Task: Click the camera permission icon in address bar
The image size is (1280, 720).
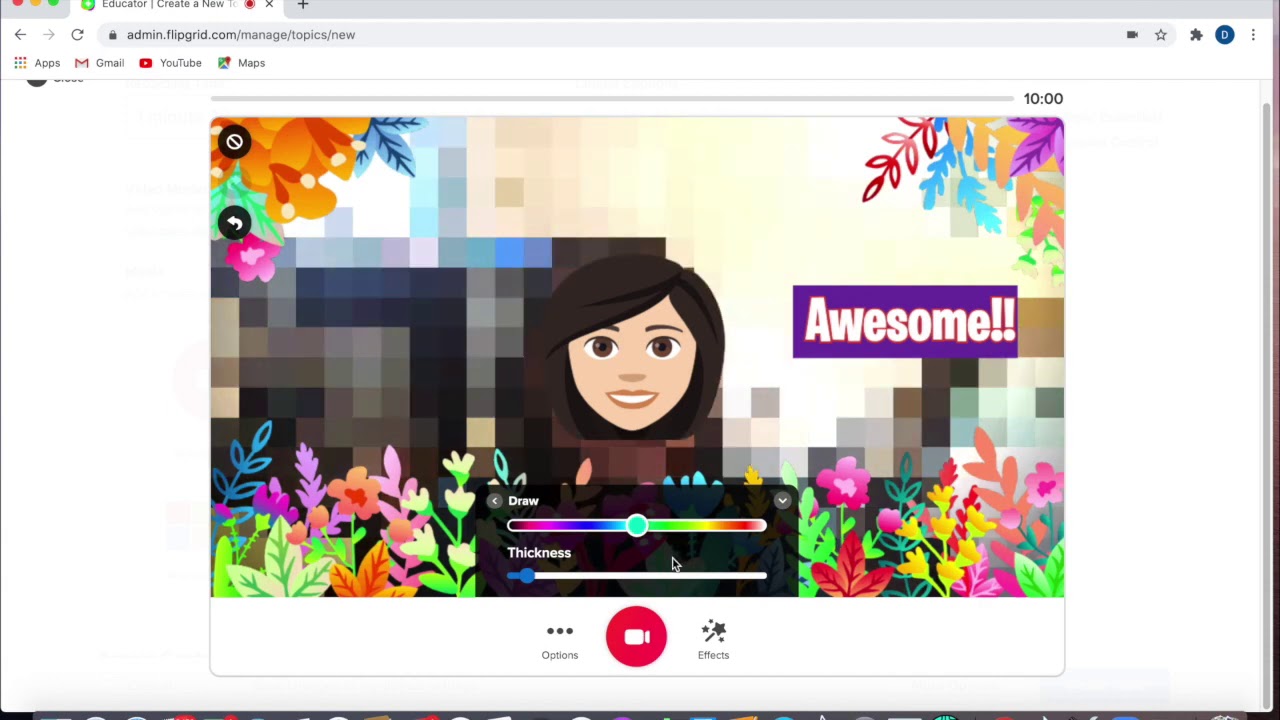Action: 1132,35
